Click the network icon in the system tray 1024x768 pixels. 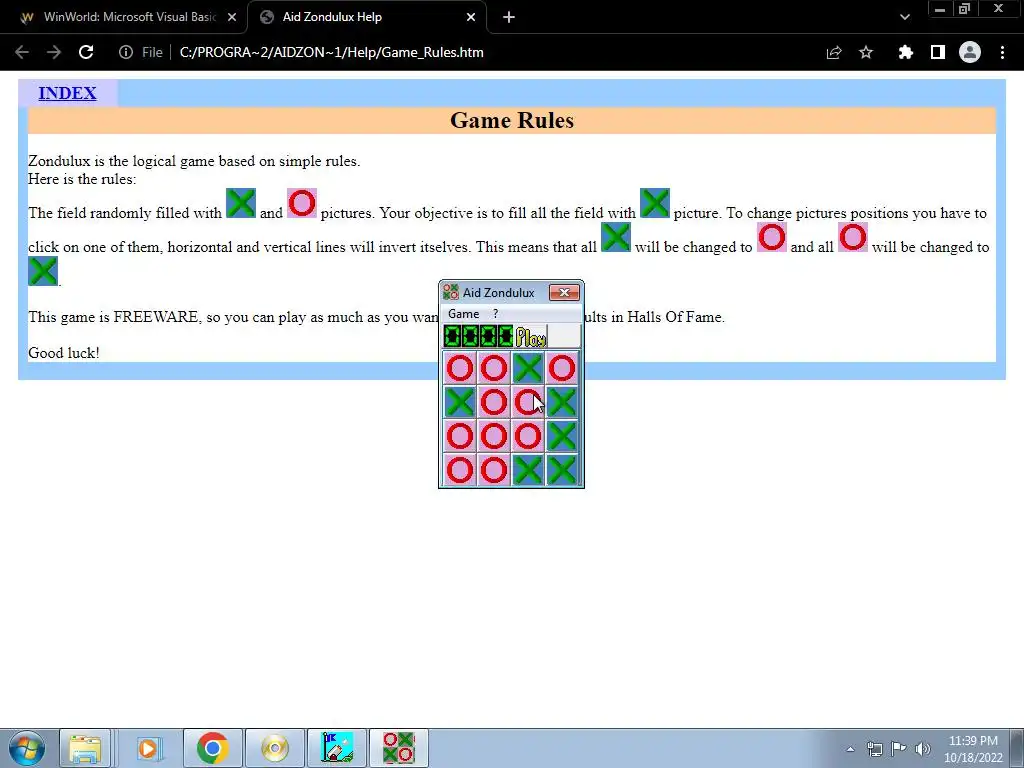point(874,749)
